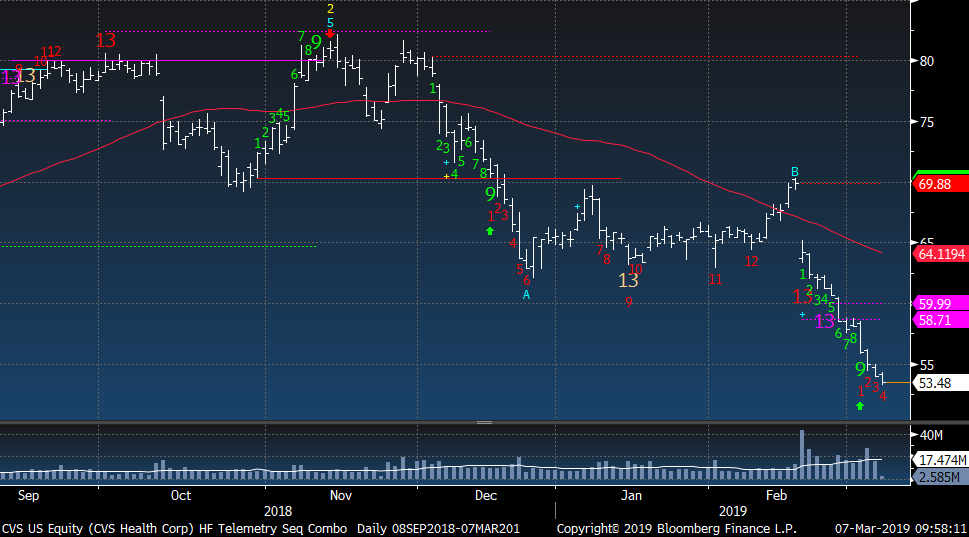Click the green up arrow in December
This screenshot has height=537, width=969.
(x=490, y=231)
